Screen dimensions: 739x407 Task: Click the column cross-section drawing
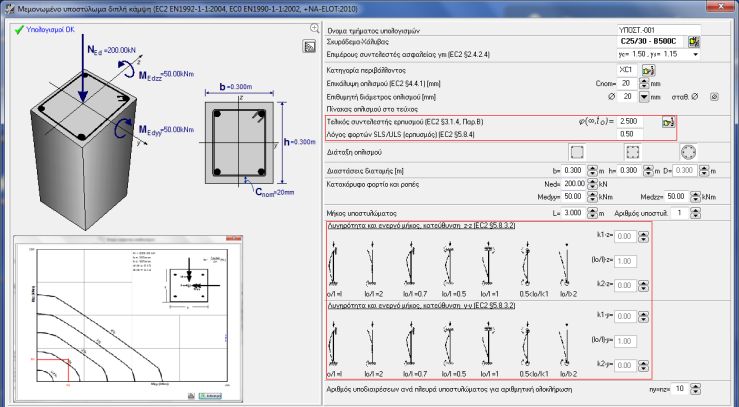click(239, 143)
